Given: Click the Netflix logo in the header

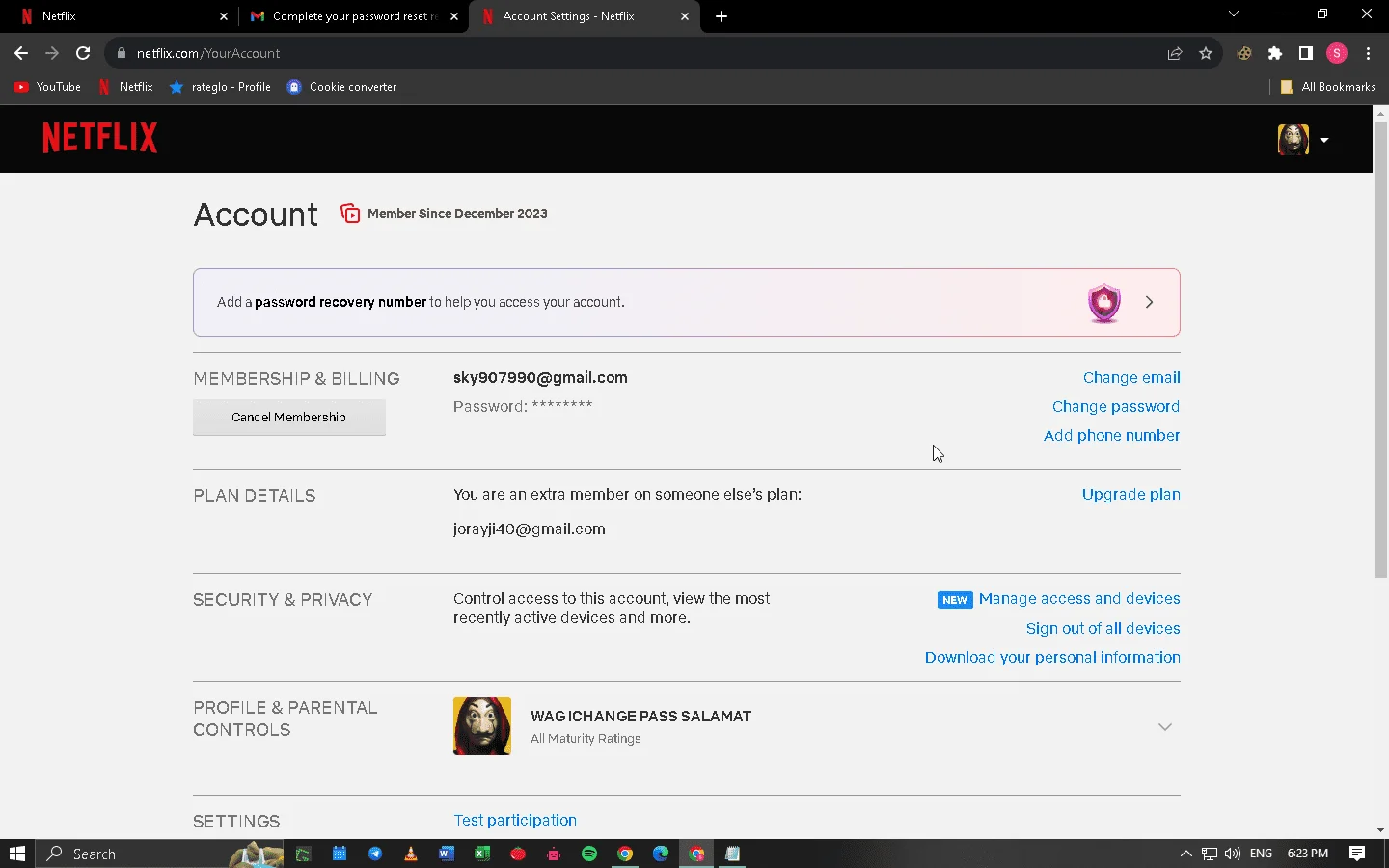Looking at the screenshot, I should coord(99,138).
